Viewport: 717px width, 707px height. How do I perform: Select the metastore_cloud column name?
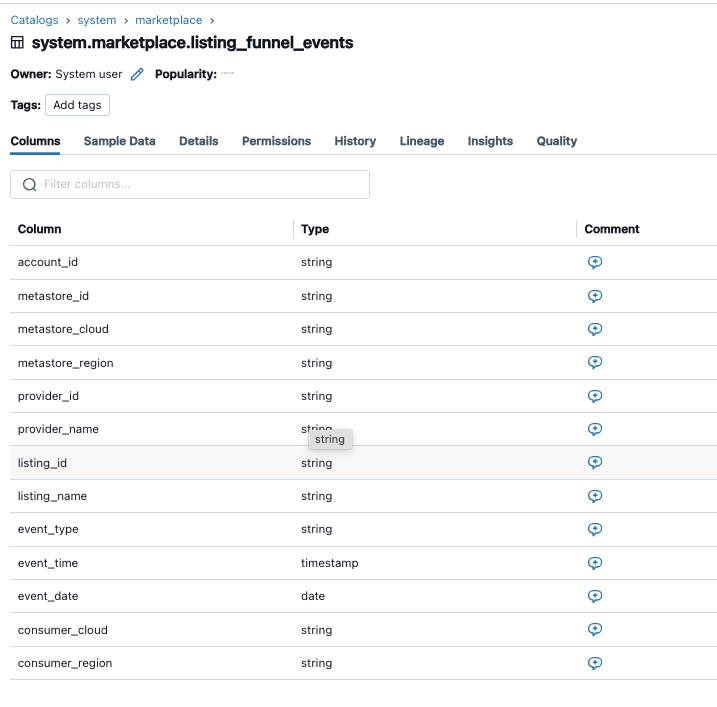[63, 329]
